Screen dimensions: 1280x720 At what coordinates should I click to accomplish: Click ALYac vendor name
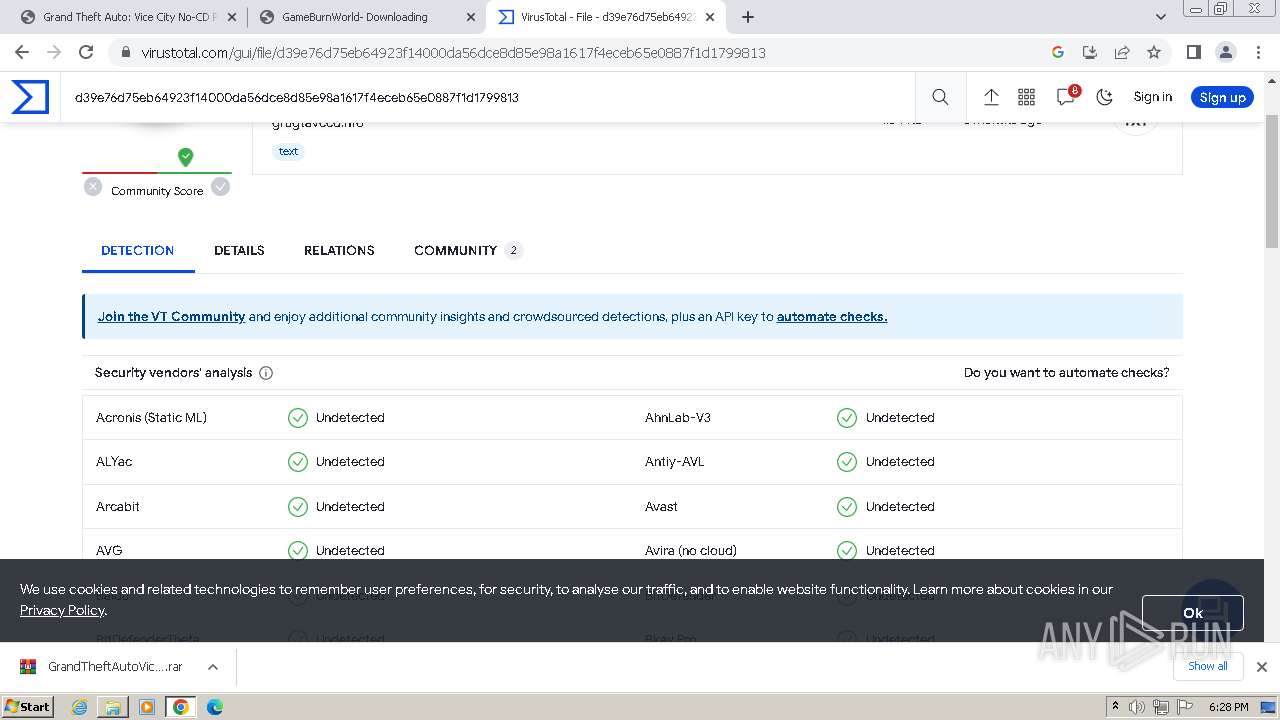tap(114, 461)
